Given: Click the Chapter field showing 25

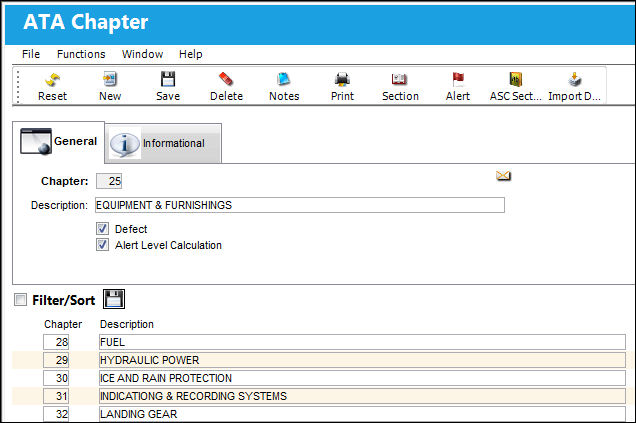Looking at the screenshot, I should coord(109,181).
